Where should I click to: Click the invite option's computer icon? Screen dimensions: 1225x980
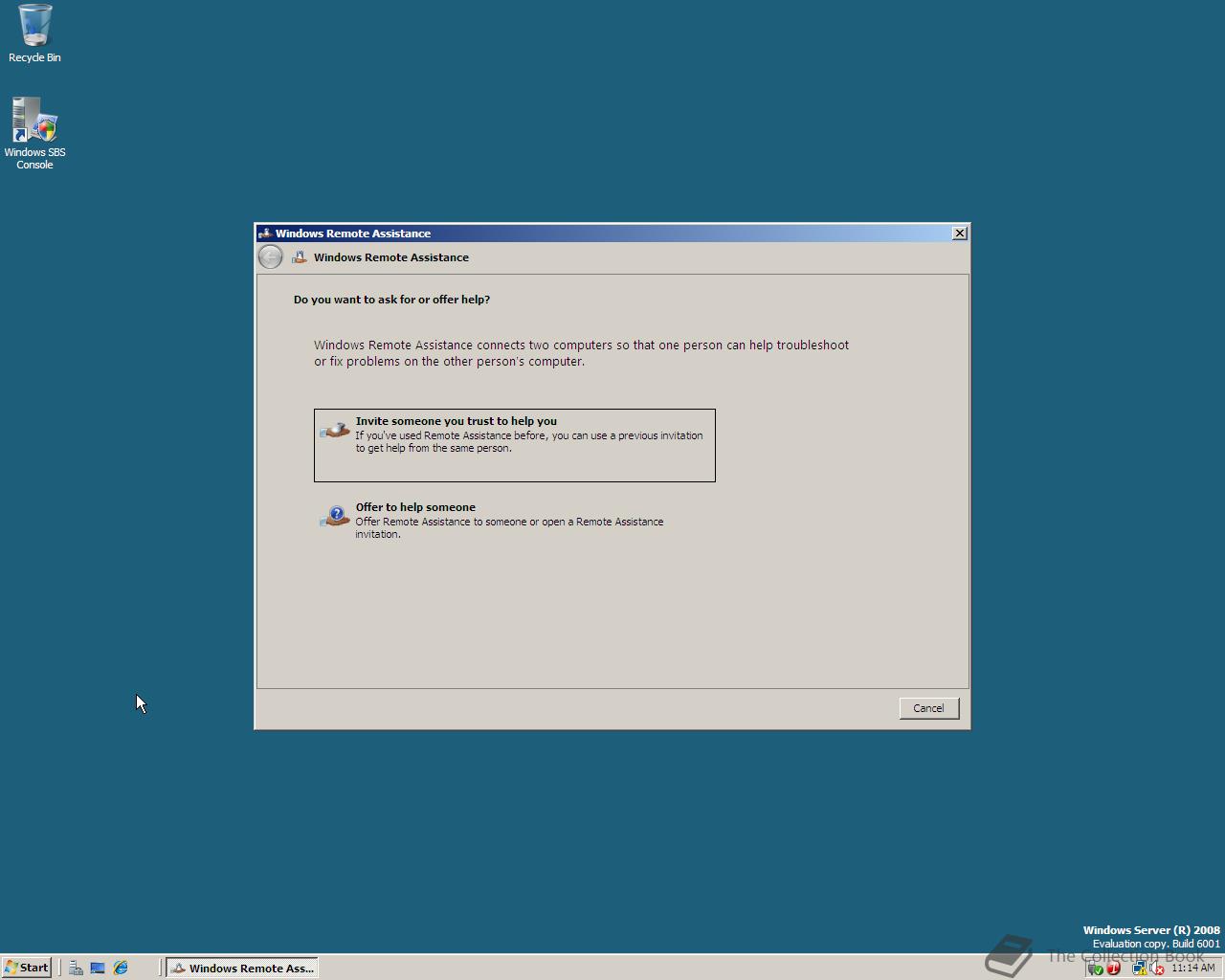tap(335, 430)
